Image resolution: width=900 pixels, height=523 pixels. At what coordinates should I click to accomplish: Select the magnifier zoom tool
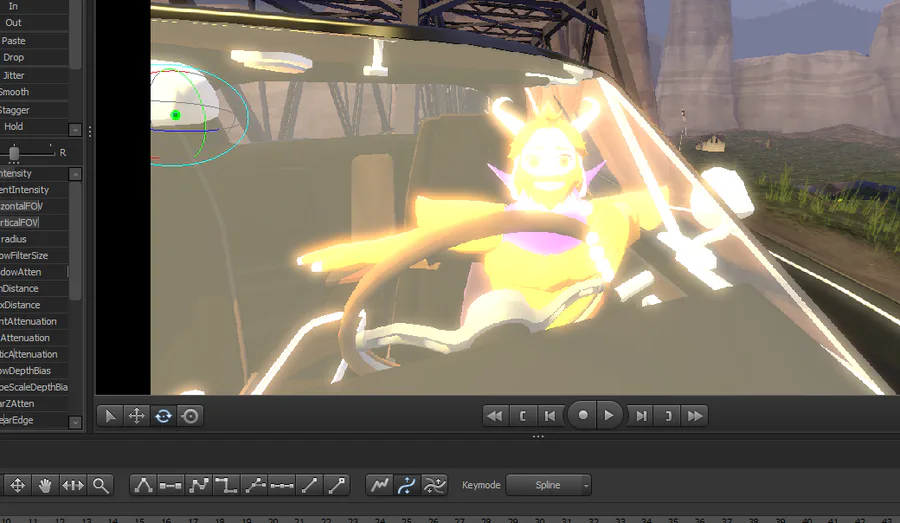click(100, 485)
